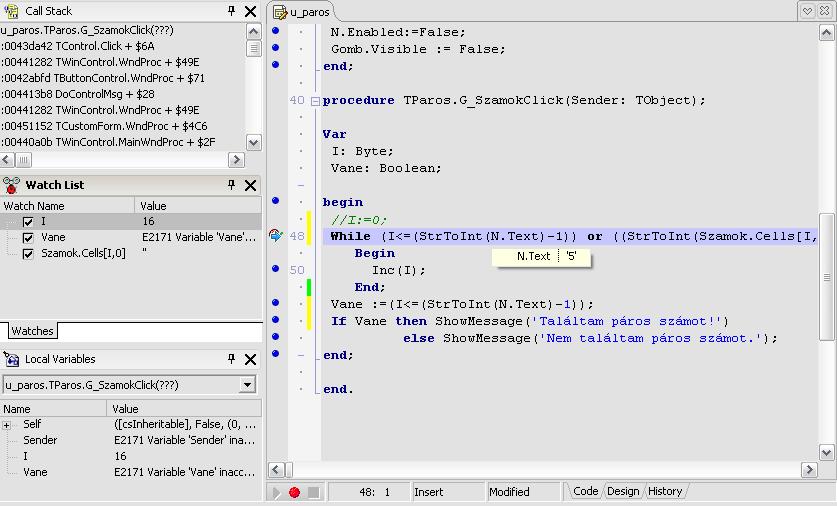Click the Call Stack vertical scrollbar thumb
The image size is (837, 506).
point(254,49)
